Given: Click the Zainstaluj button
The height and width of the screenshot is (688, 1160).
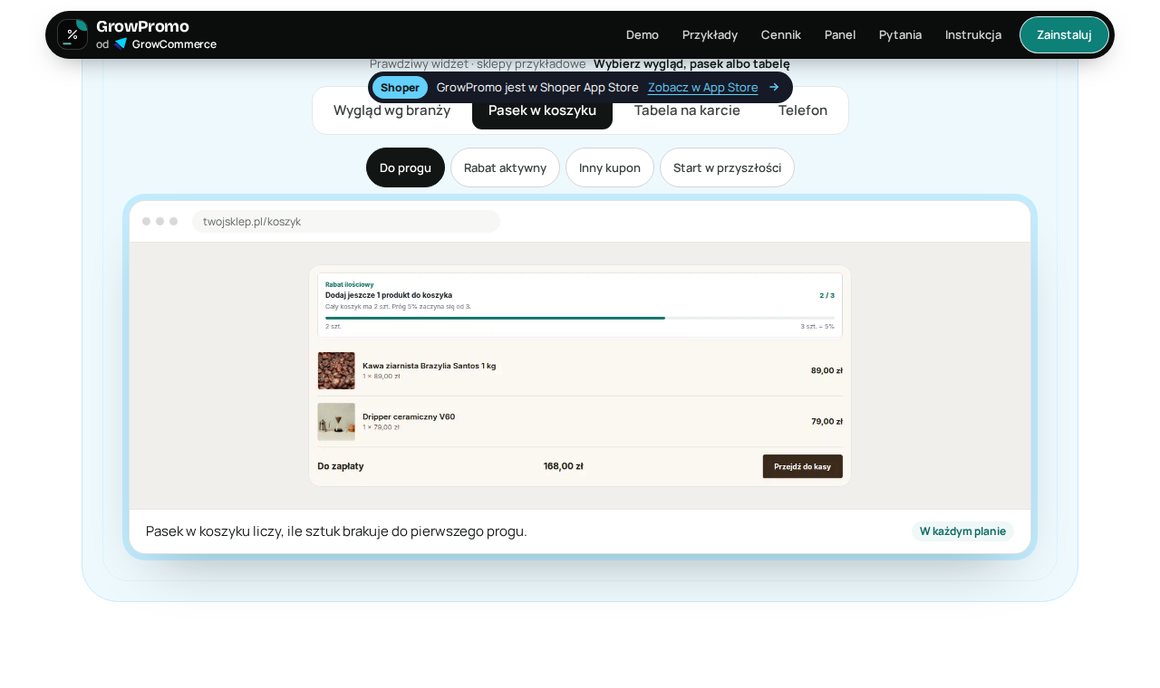Looking at the screenshot, I should [1064, 35].
